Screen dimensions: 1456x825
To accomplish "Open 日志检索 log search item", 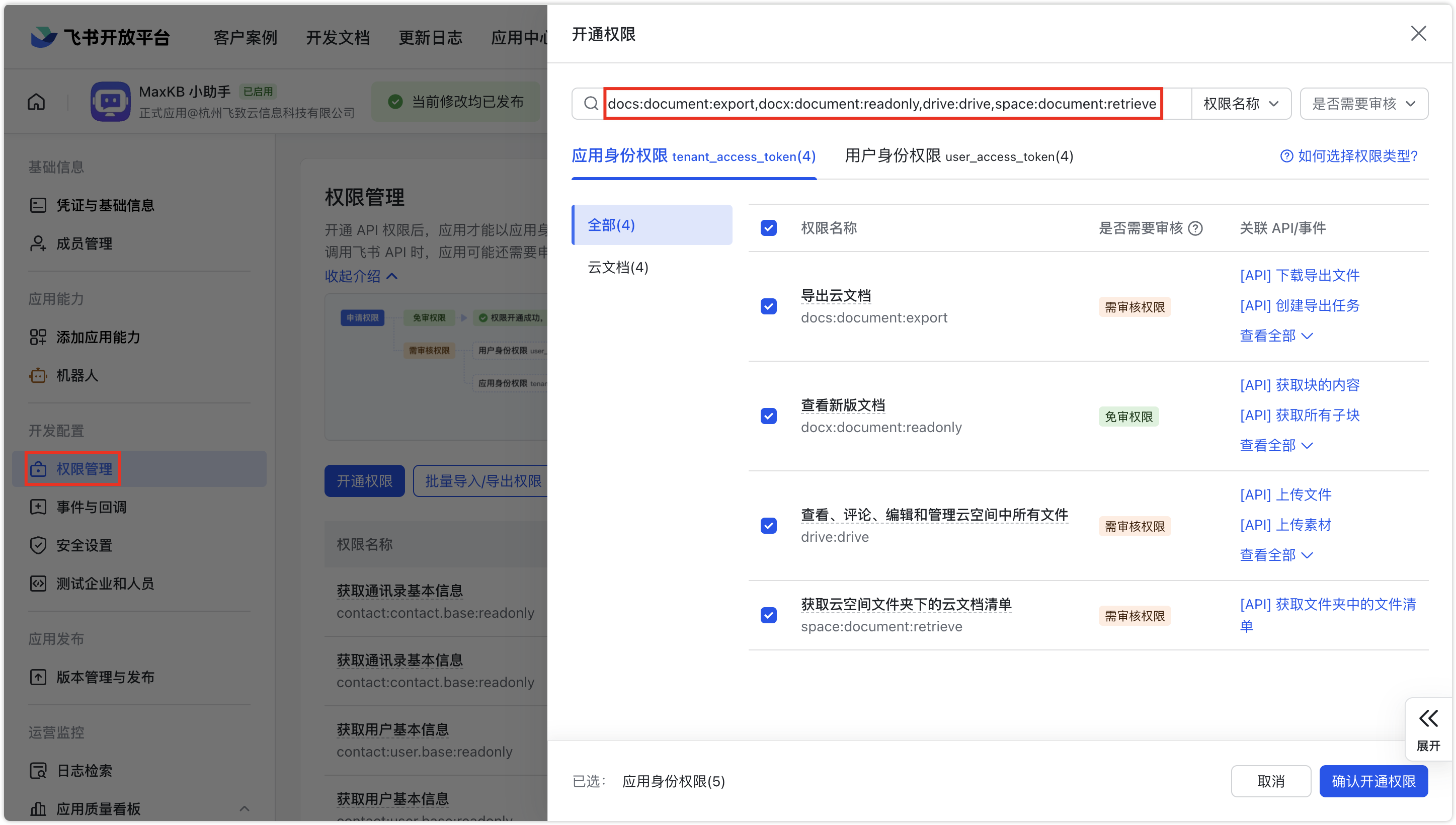I will click(x=84, y=771).
